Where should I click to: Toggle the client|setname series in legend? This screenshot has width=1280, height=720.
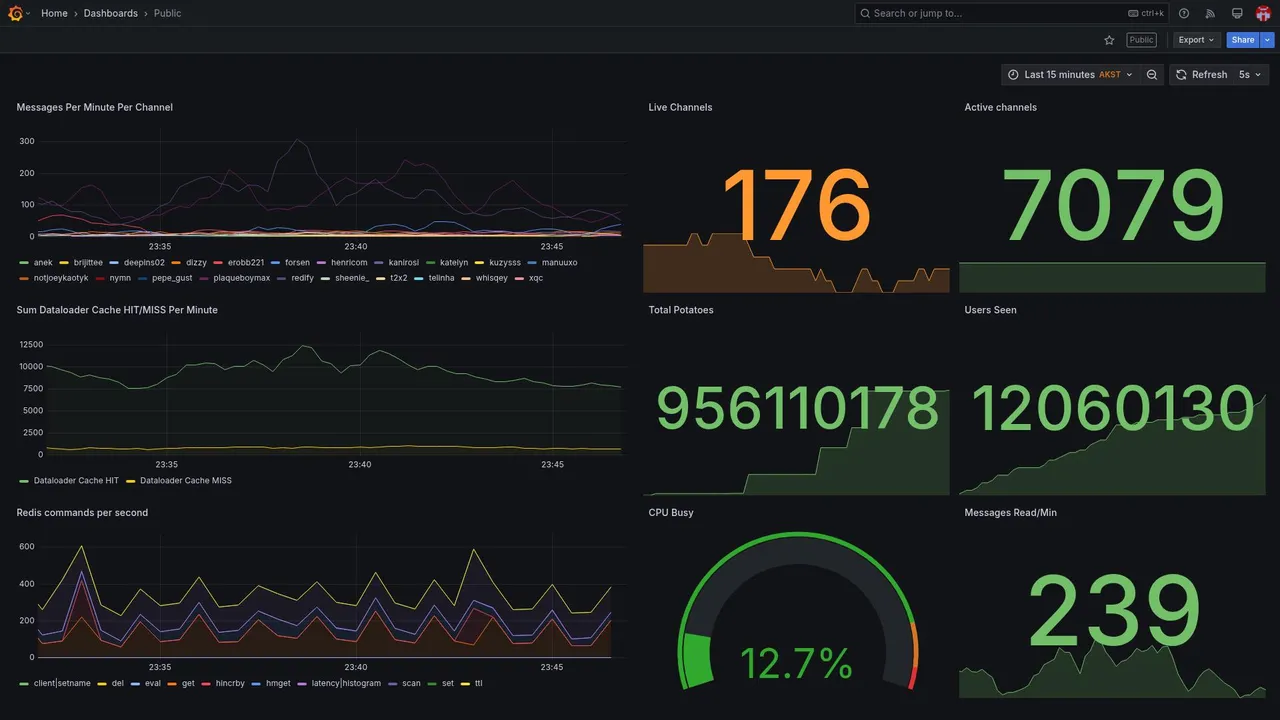click(62, 684)
